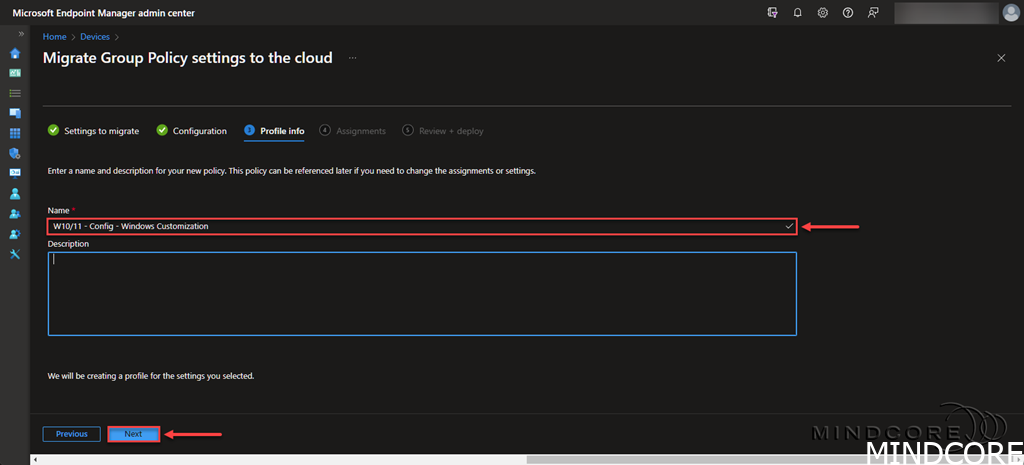Open notifications bell icon
The width and height of the screenshot is (1024, 465).
coord(797,13)
